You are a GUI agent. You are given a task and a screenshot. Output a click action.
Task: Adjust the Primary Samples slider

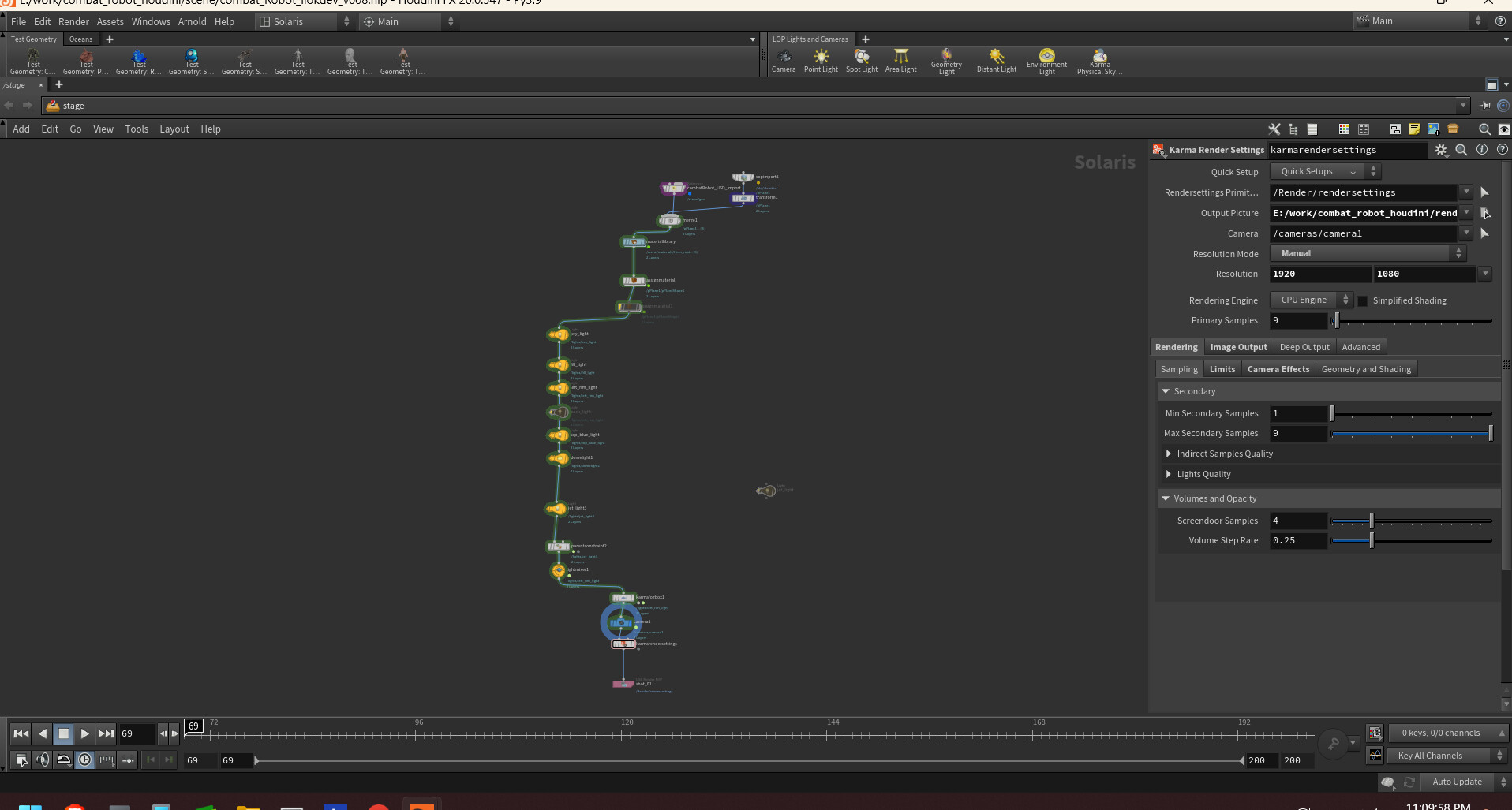coord(1412,321)
